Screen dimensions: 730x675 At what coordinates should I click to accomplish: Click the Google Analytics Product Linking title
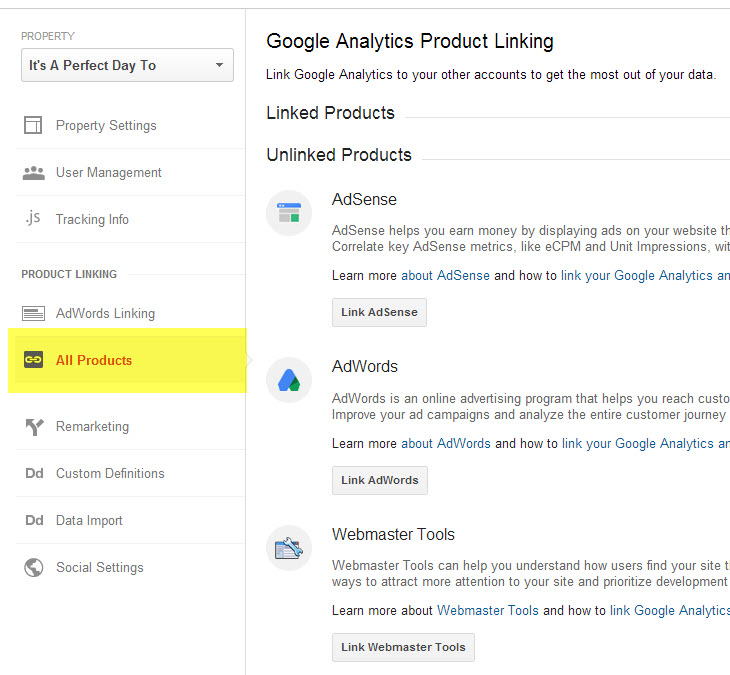click(x=410, y=41)
